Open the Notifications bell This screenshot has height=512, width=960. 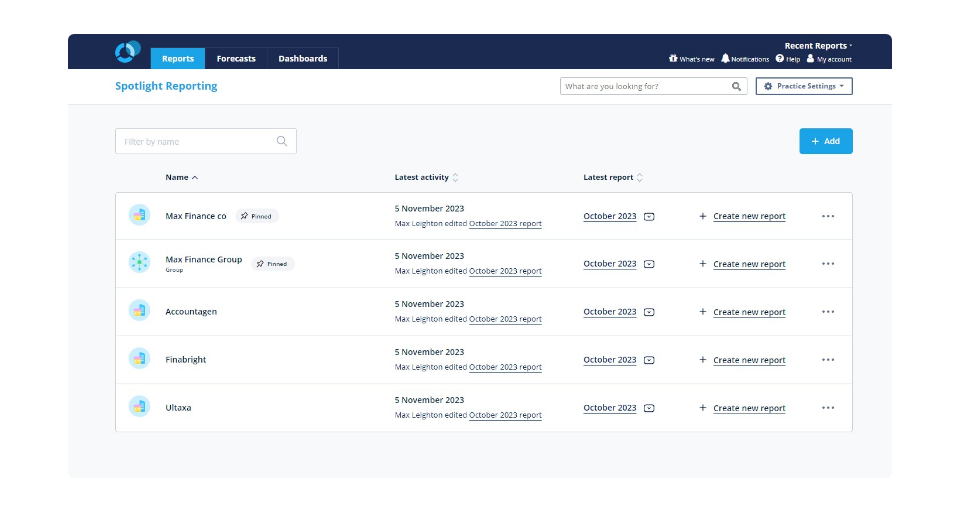(726, 59)
